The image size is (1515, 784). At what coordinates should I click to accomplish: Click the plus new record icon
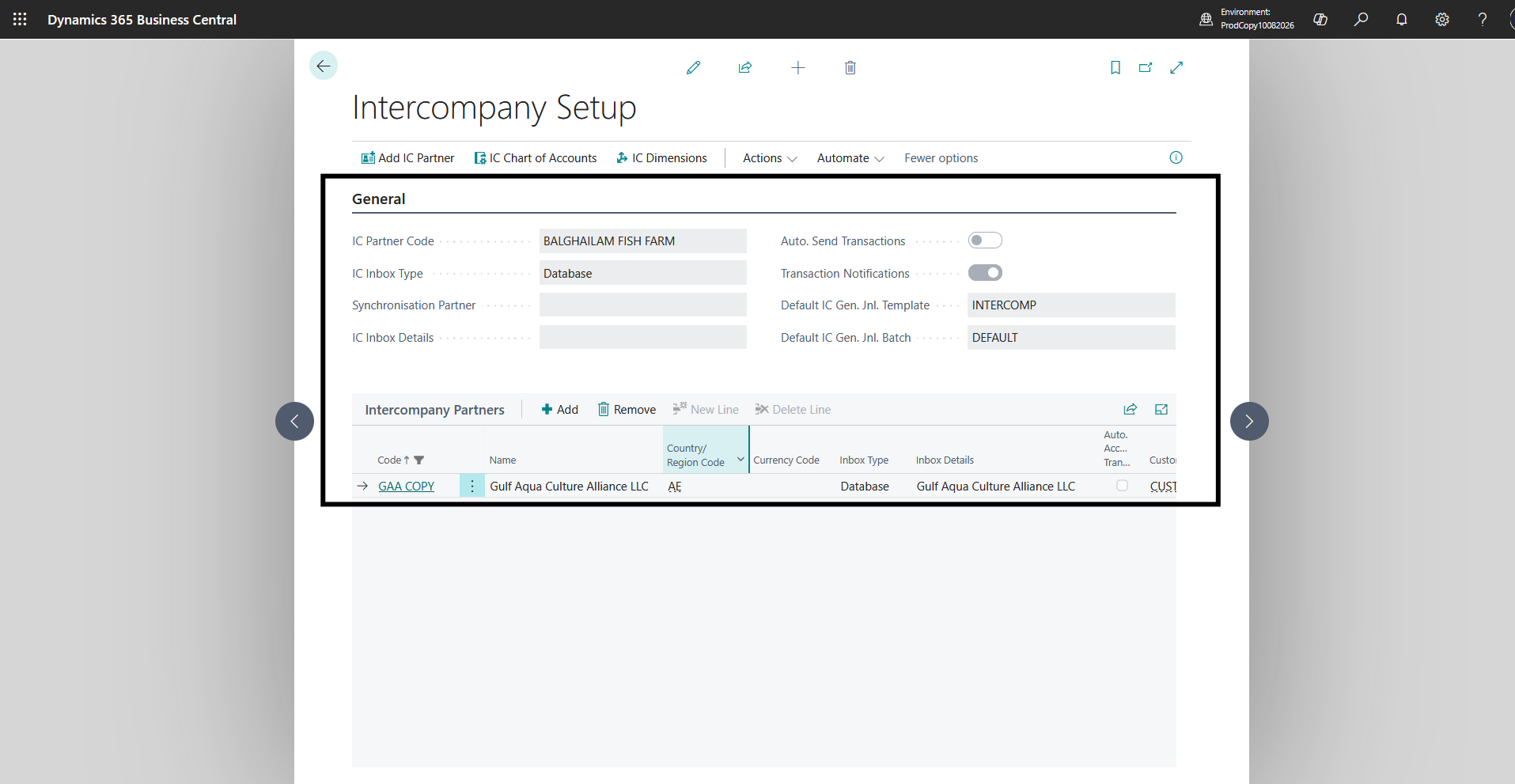pyautogui.click(x=798, y=68)
